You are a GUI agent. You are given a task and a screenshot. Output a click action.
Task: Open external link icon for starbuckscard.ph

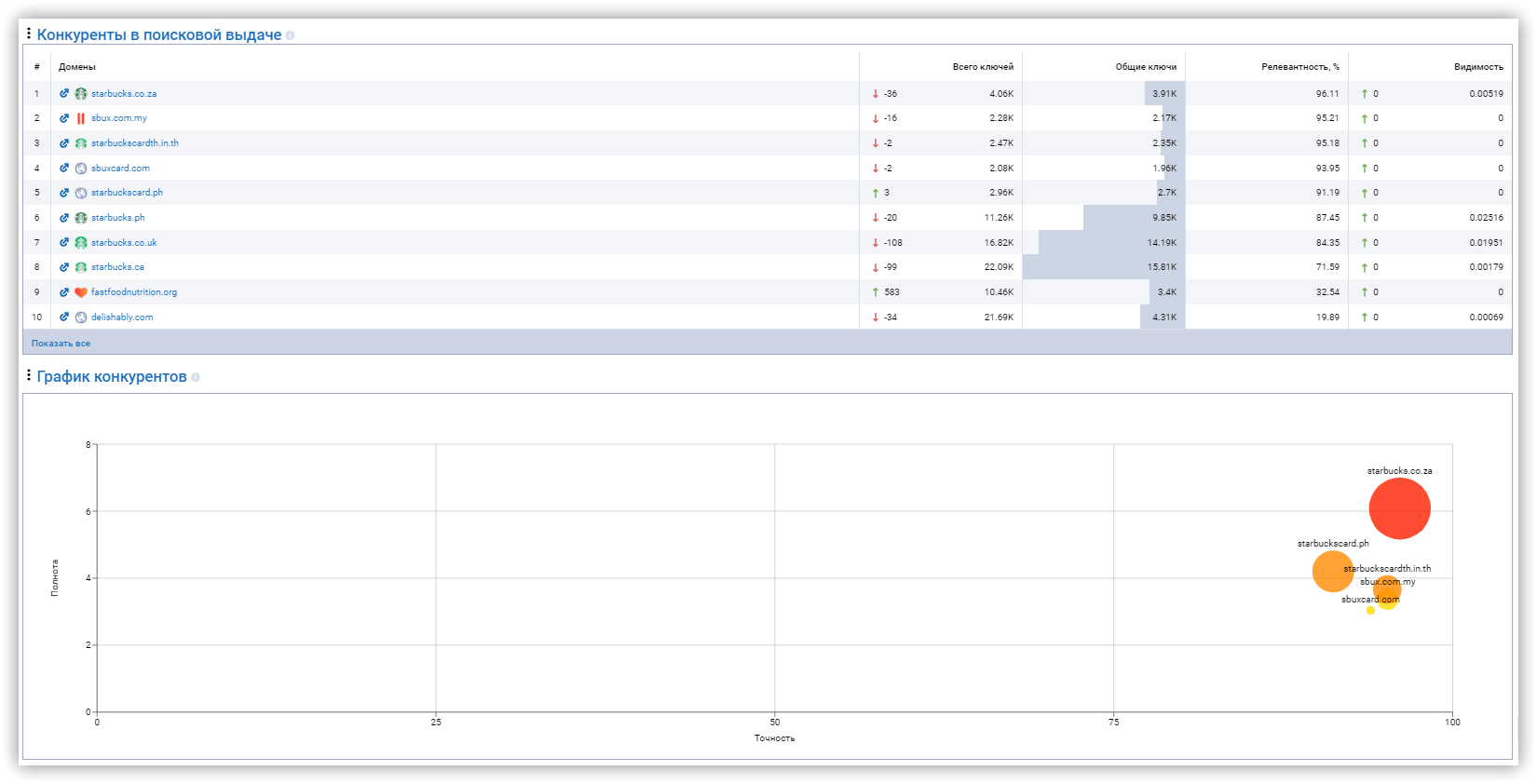[x=64, y=193]
